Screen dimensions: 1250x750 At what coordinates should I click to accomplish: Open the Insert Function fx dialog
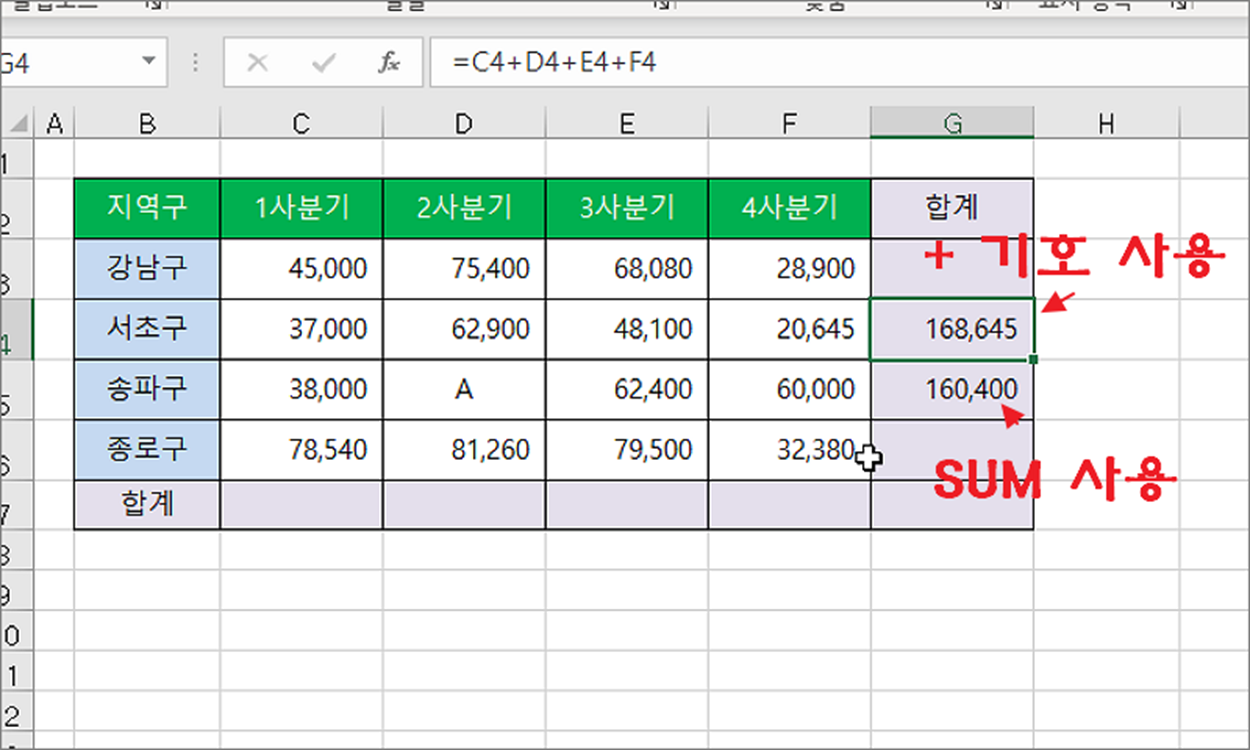(388, 63)
